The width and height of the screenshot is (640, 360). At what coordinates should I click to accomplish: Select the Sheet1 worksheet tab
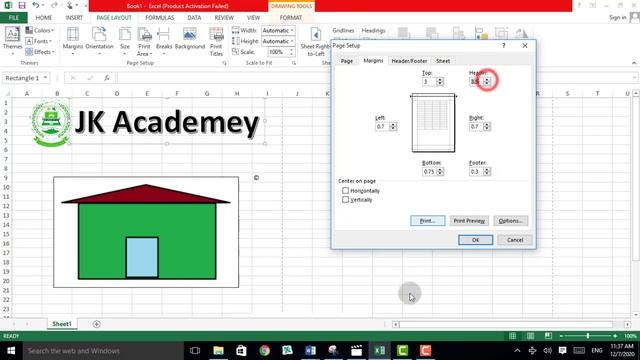62,324
